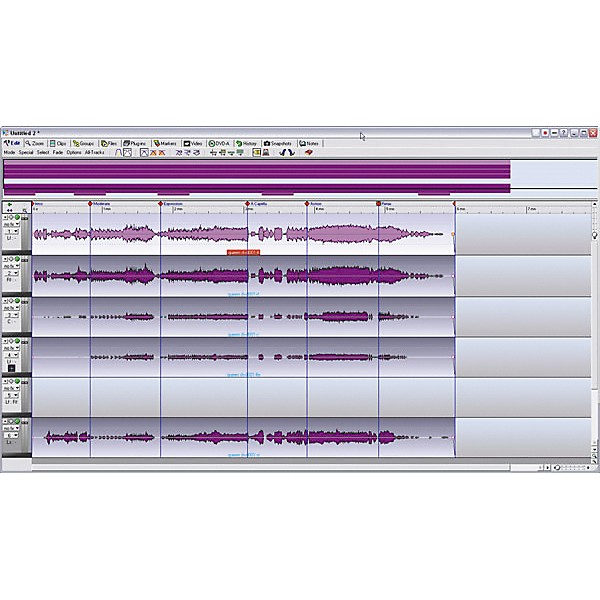
Task: Toggle the green mute button on track 5
Action: pyautogui.click(x=17, y=382)
